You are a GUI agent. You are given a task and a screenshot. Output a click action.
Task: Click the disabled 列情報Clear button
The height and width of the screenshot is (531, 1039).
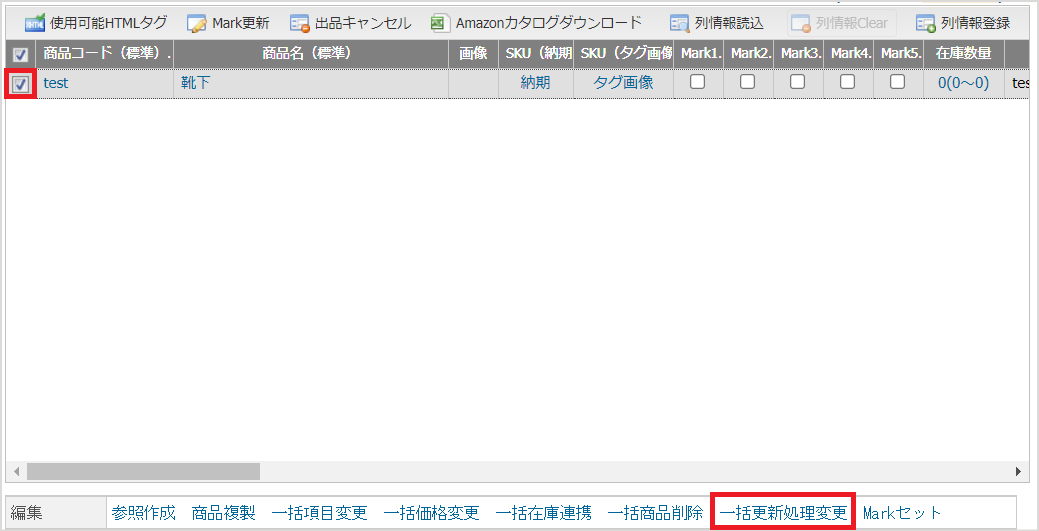tap(842, 24)
